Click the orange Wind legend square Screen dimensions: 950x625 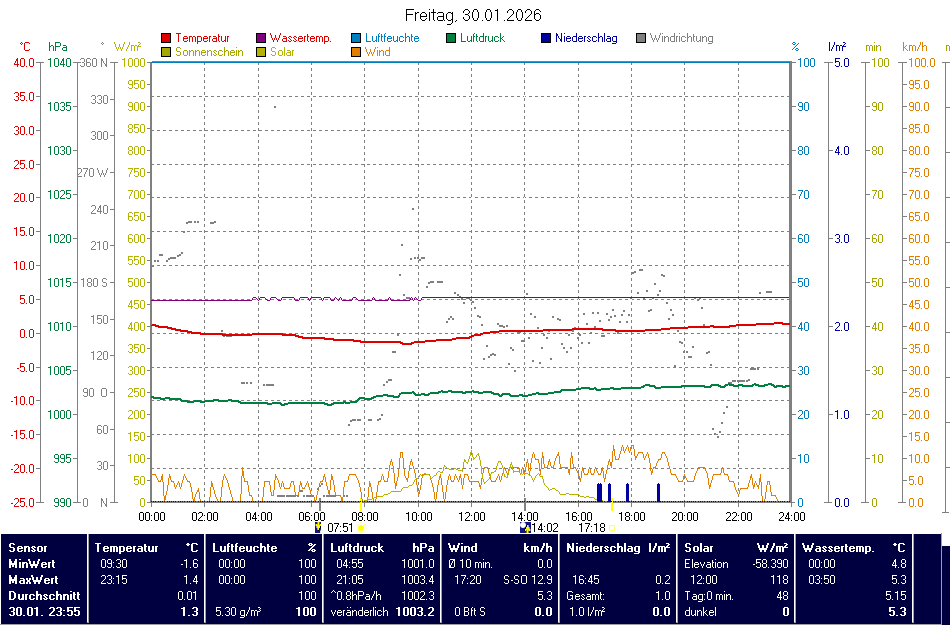pos(356,52)
